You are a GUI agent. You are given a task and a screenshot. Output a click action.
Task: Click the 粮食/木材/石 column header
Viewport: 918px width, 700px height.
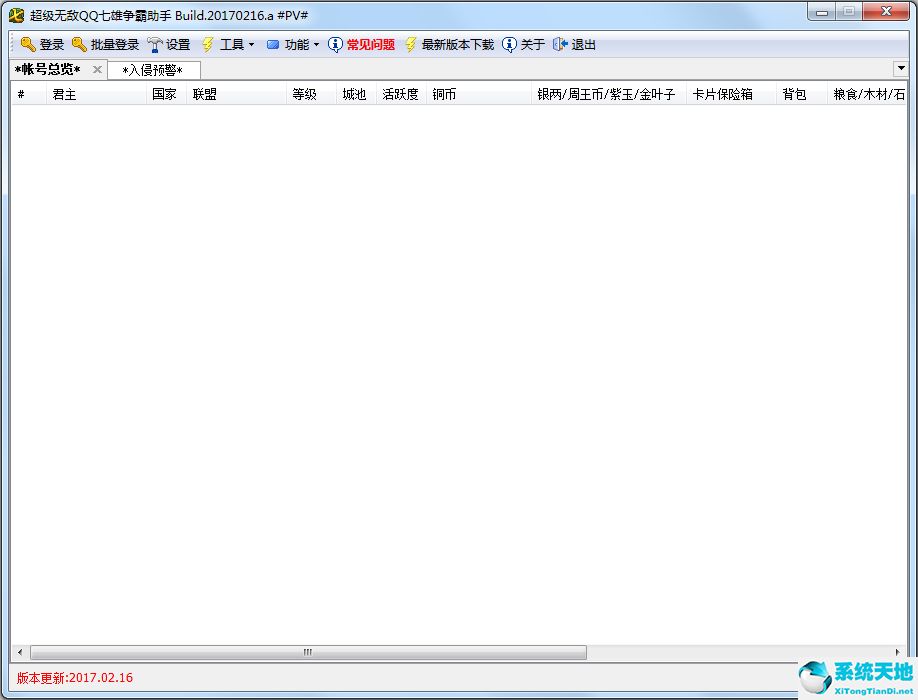[x=867, y=94]
